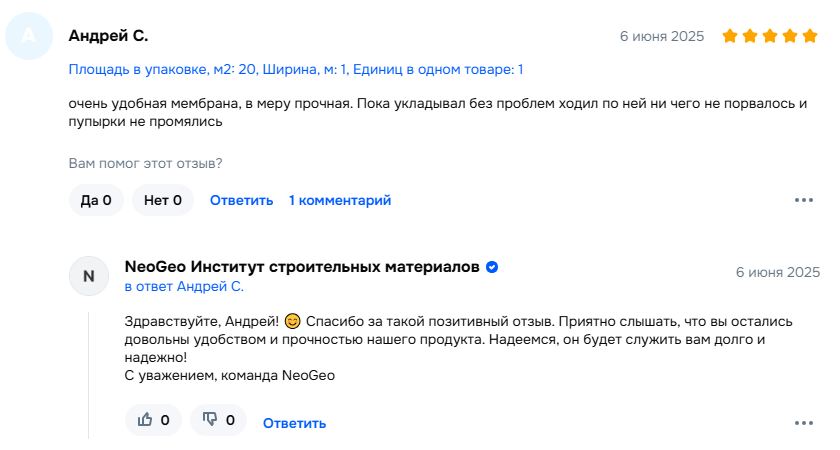Vote Нет on review helpfulness
This screenshot has height=450, width=840.
(x=163, y=200)
